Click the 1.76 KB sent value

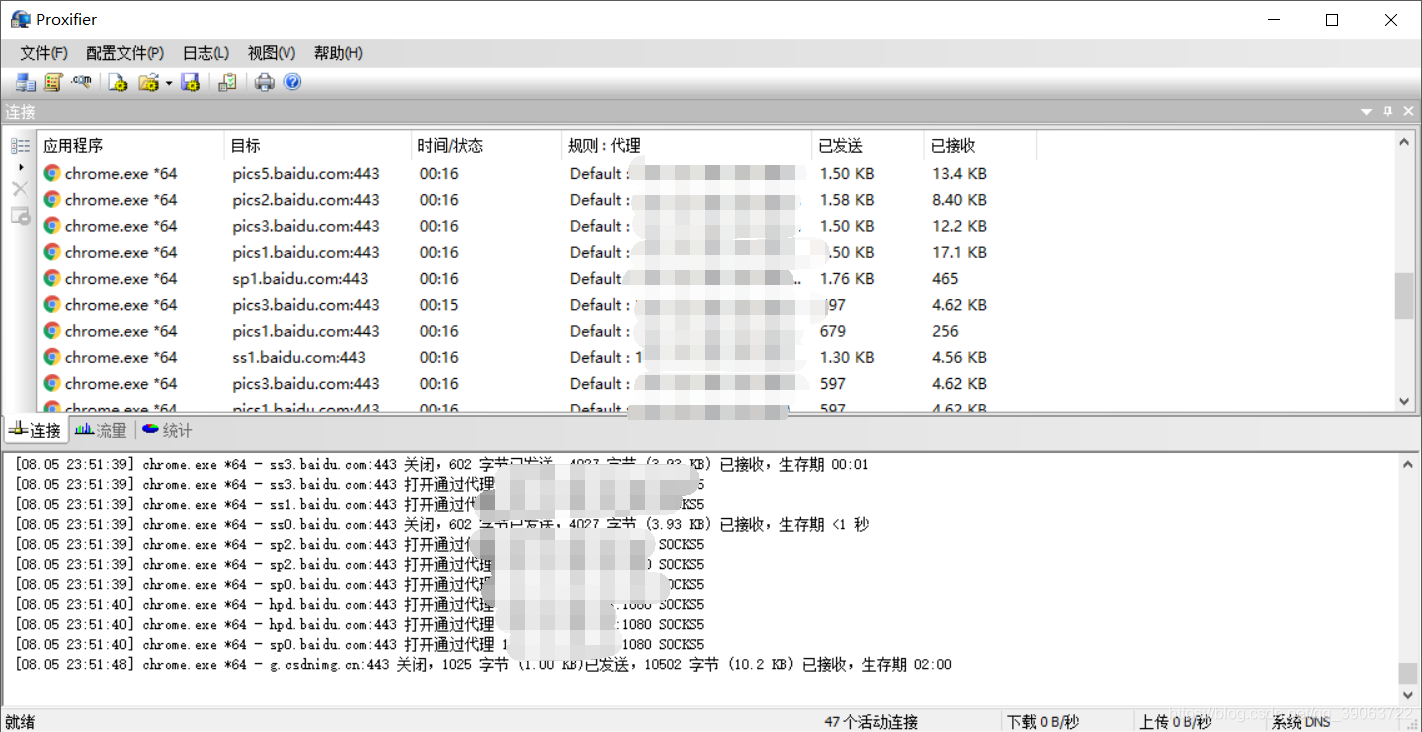pyautogui.click(x=847, y=278)
